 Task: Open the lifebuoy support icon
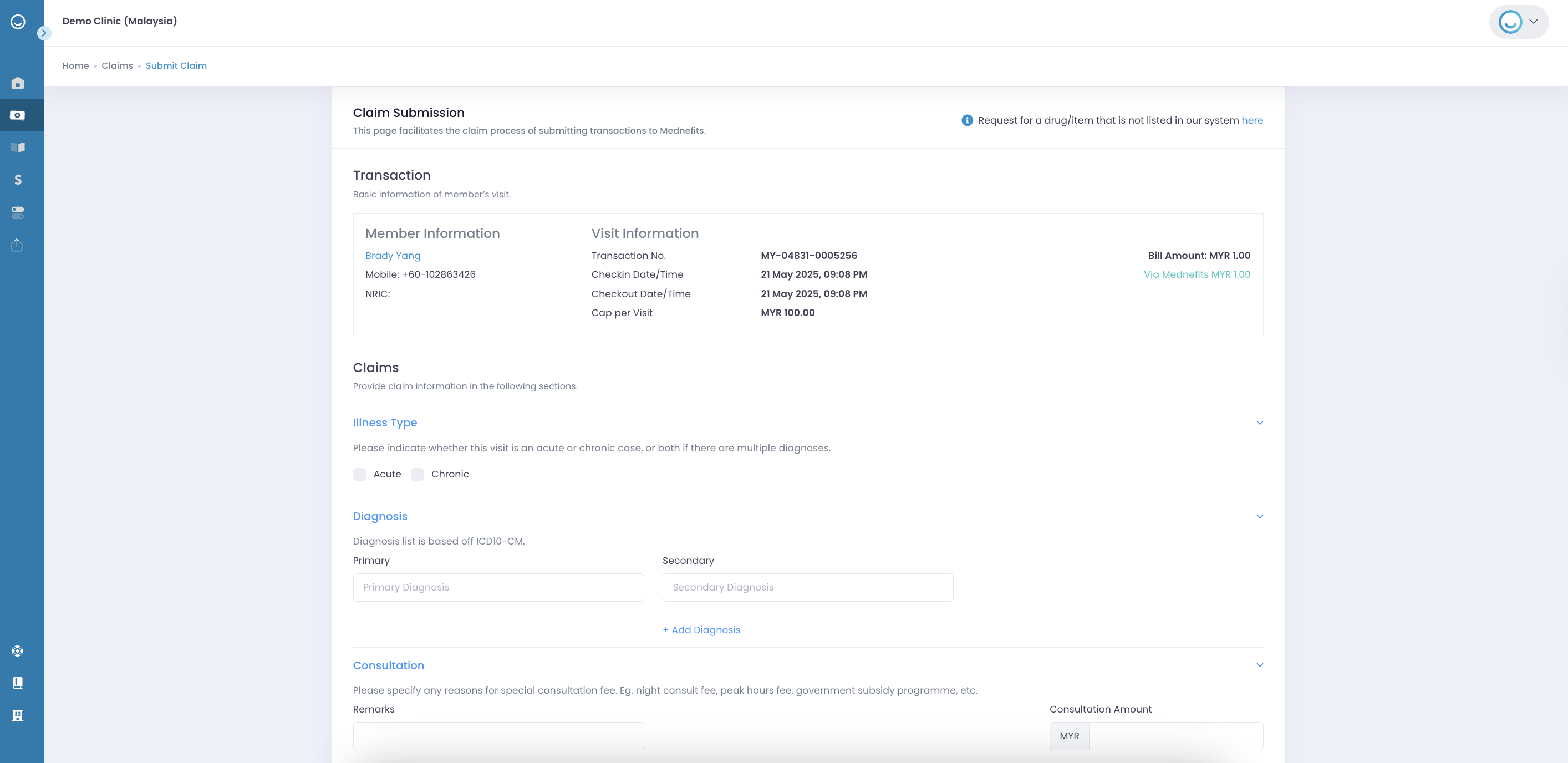point(18,651)
